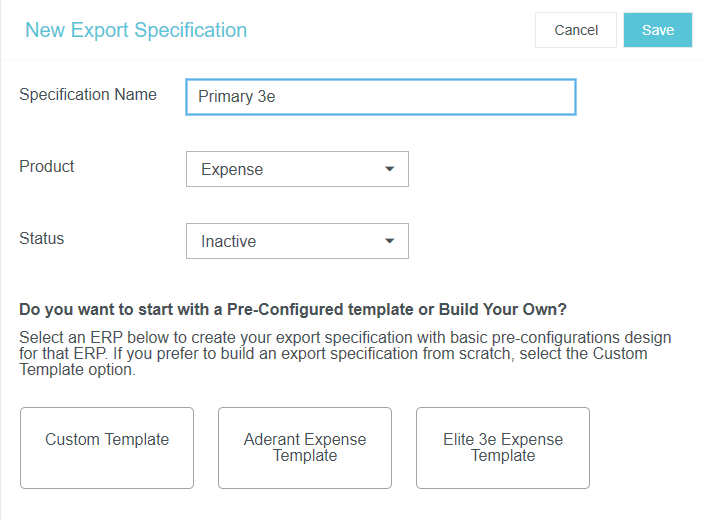Image resolution: width=702 pixels, height=521 pixels.
Task: Click the 'Expense' value in the Product box
Action: click(x=232, y=170)
